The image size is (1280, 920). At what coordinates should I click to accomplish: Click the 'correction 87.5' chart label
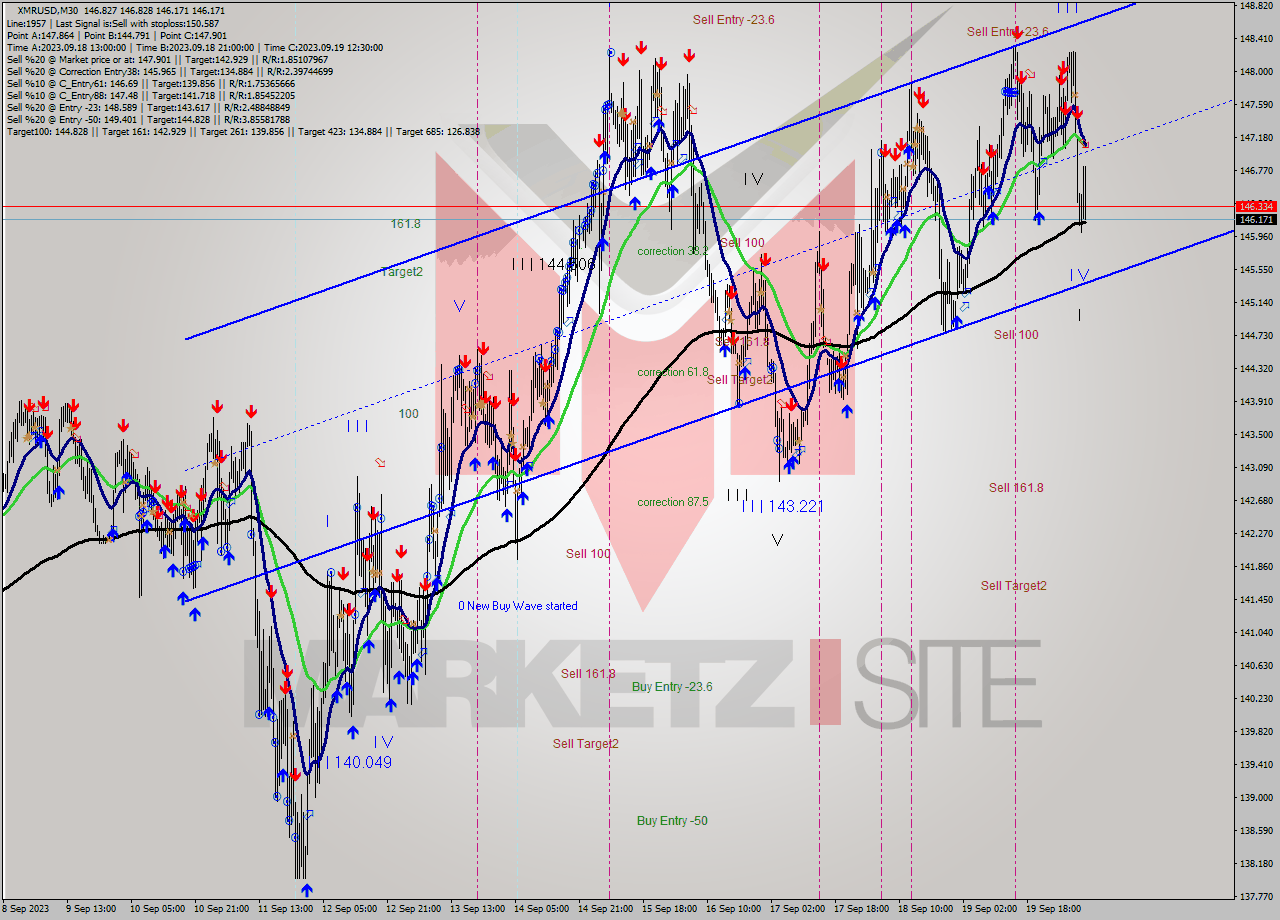coord(674,502)
